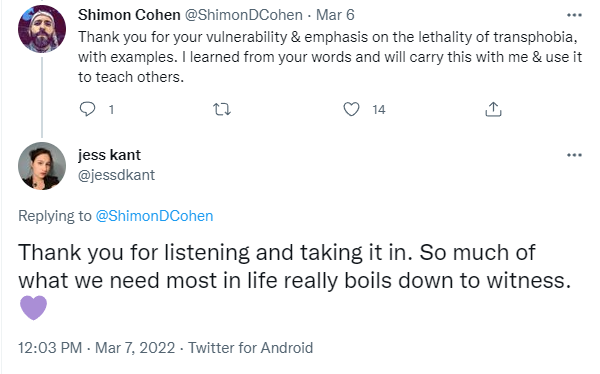Open the share icon on Shimon's tweet
600x374 pixels.
click(x=493, y=109)
